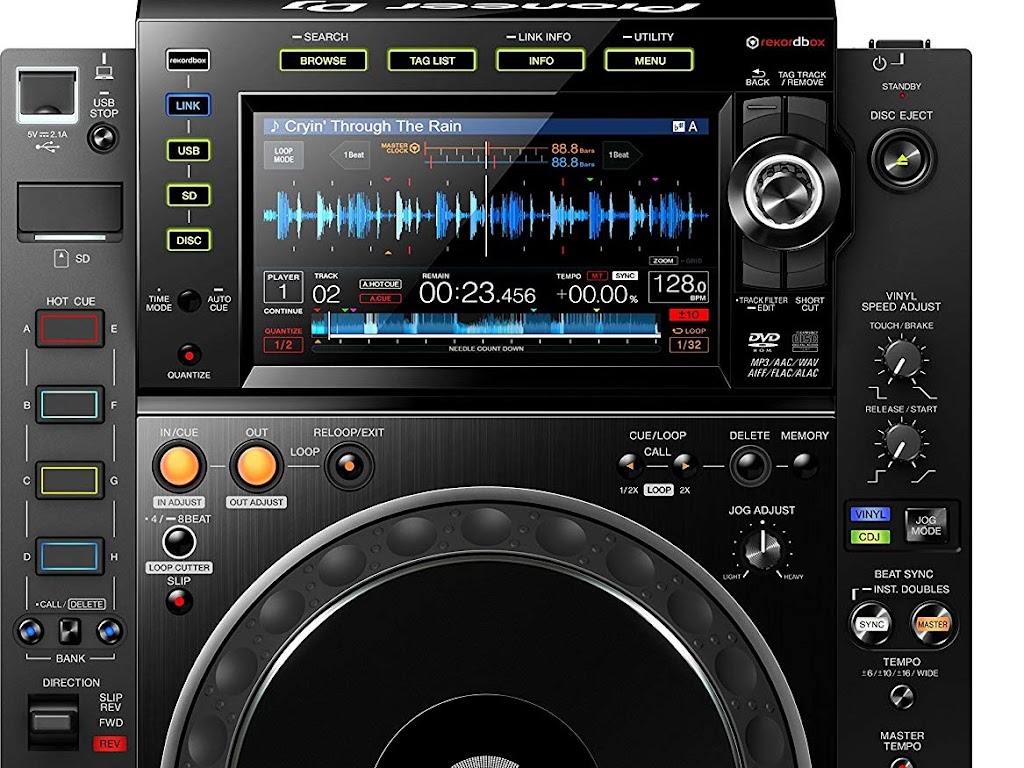This screenshot has width=1024, height=768.
Task: Call the previous cue with left arrow
Action: 630,466
